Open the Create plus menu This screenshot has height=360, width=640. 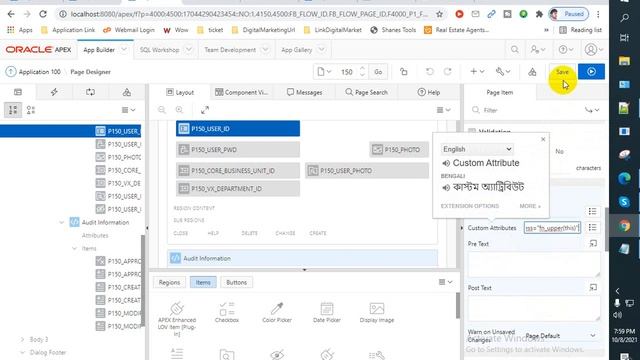[x=477, y=72]
